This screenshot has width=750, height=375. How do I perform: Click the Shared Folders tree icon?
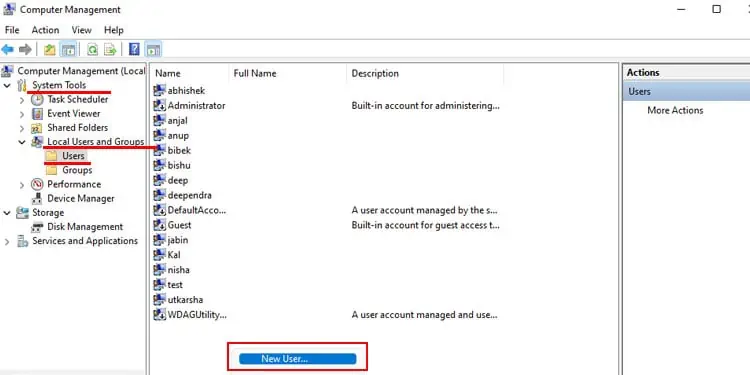pyautogui.click(x=37, y=128)
